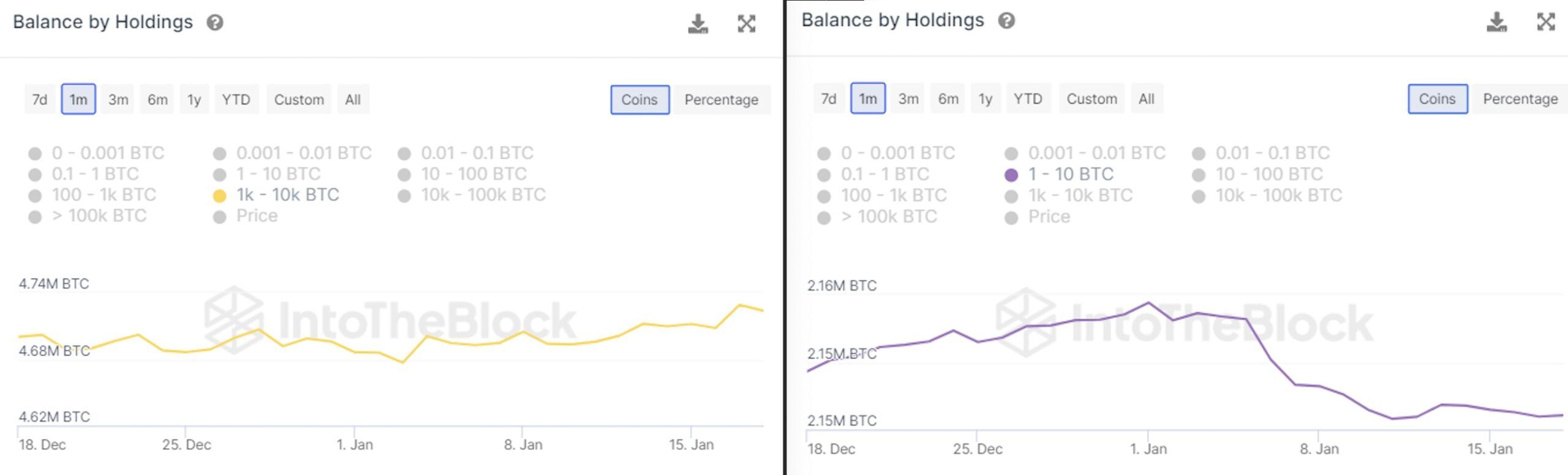Screen dimensions: 1568x475
Task: Click the yellow swatch for 1k - 10k BTC
Action: [219, 196]
